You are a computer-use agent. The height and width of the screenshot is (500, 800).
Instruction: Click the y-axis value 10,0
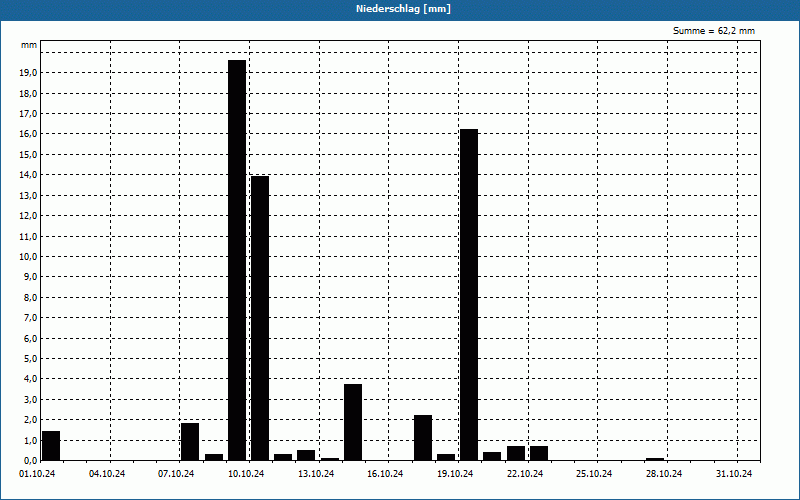click(x=29, y=257)
